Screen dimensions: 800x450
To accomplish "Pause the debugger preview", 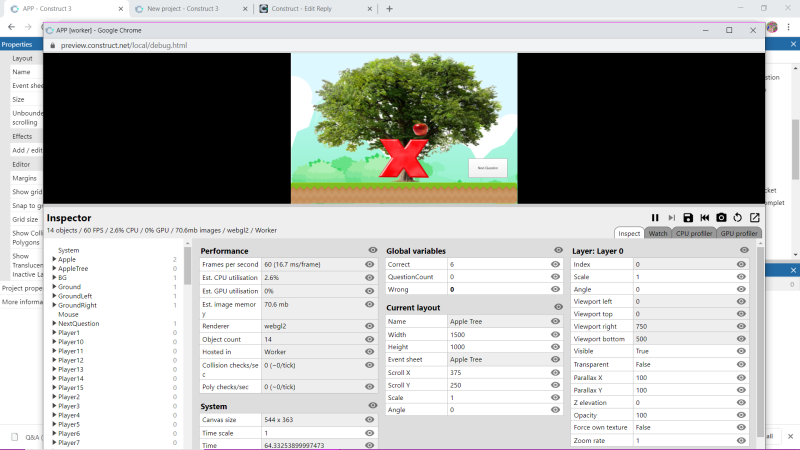I will [x=655, y=218].
